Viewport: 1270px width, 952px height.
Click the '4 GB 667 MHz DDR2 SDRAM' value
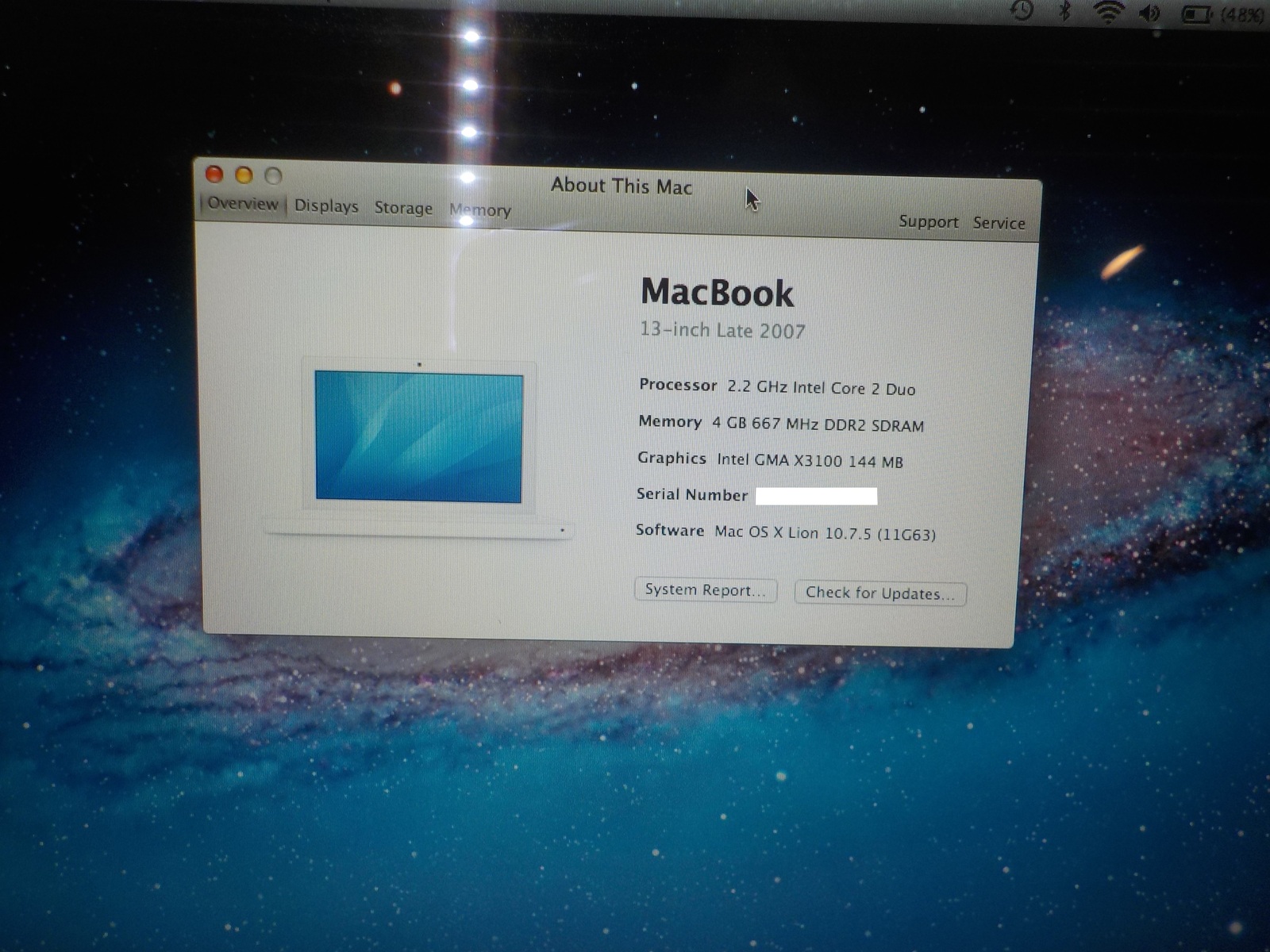[818, 424]
